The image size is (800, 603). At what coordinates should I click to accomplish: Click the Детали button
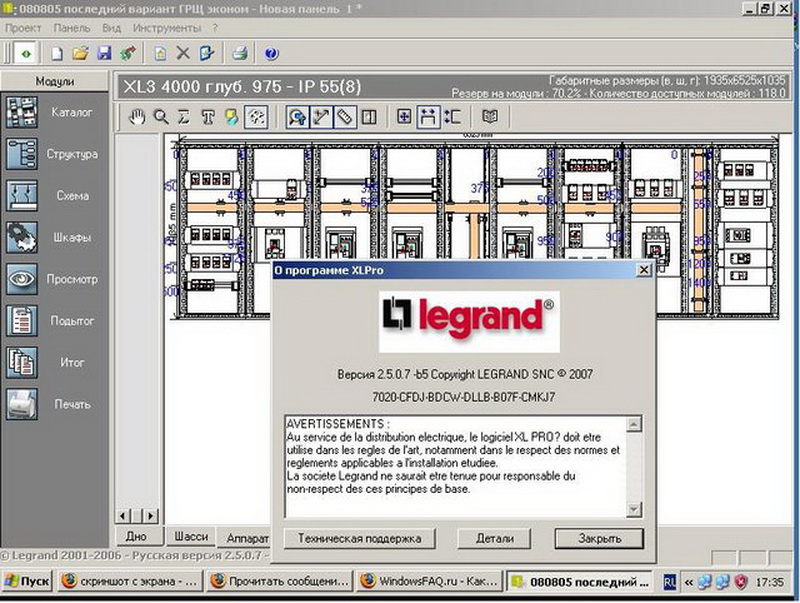coord(494,539)
